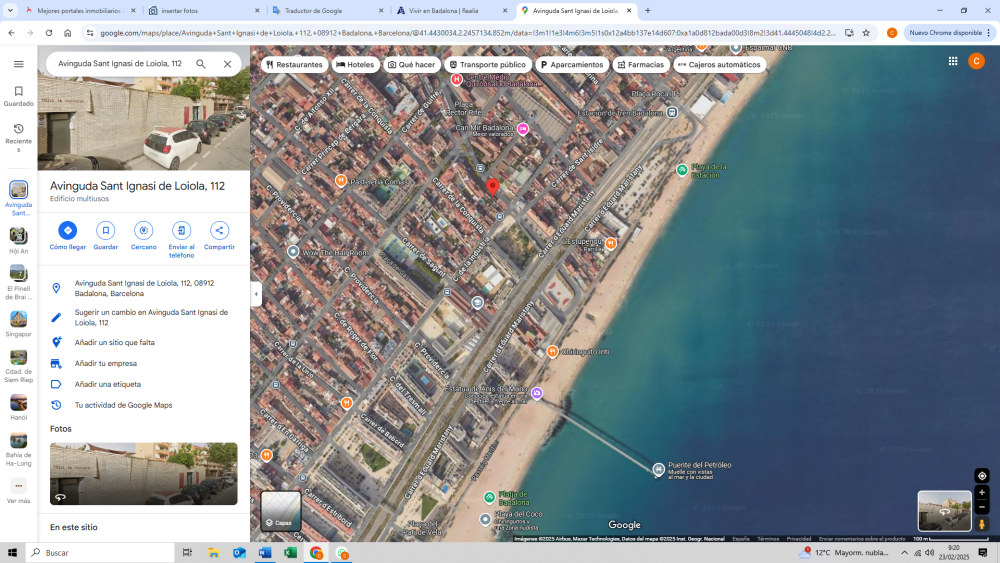Switch to Traductor de Google tab
Image resolution: width=1000 pixels, height=563 pixels.
(328, 11)
